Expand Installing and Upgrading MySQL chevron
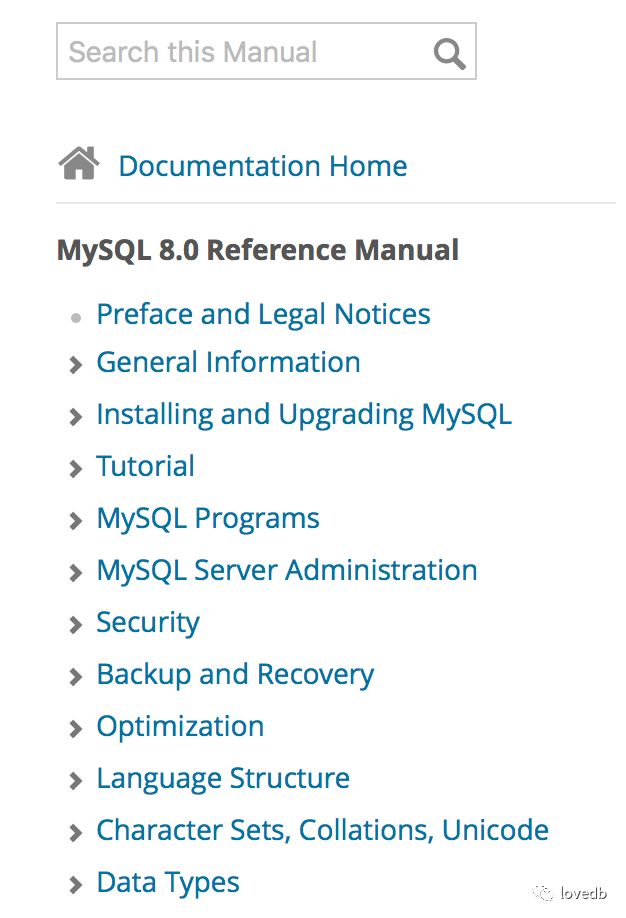The image size is (626, 918). (x=76, y=417)
